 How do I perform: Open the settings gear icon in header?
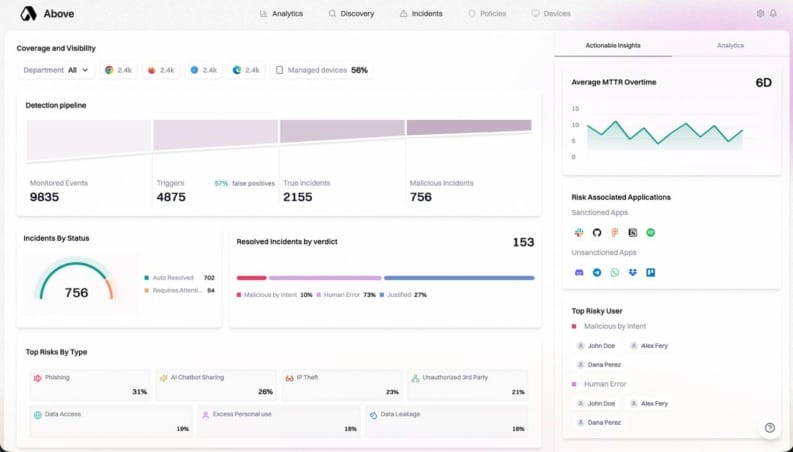pos(760,14)
